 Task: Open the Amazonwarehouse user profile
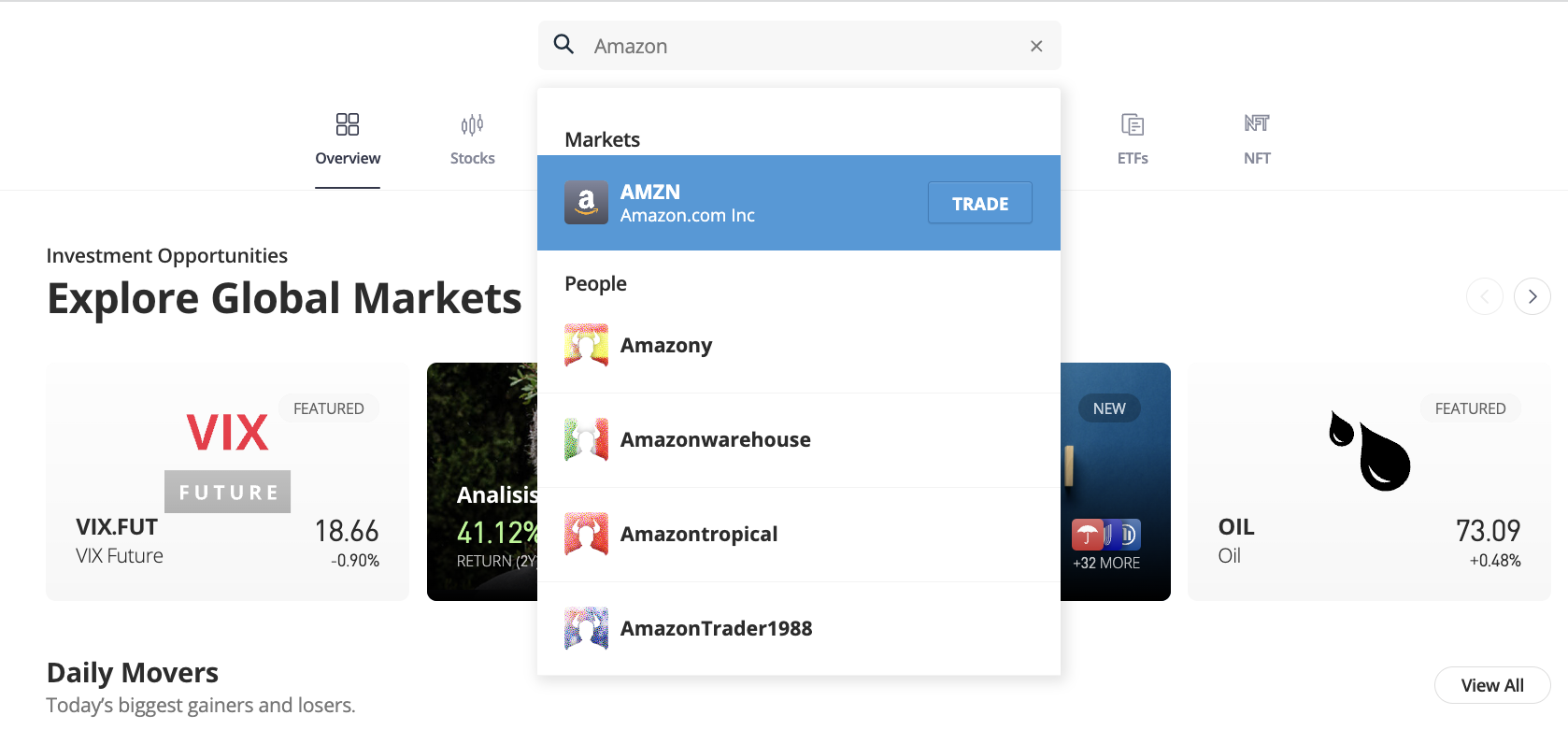(x=799, y=440)
